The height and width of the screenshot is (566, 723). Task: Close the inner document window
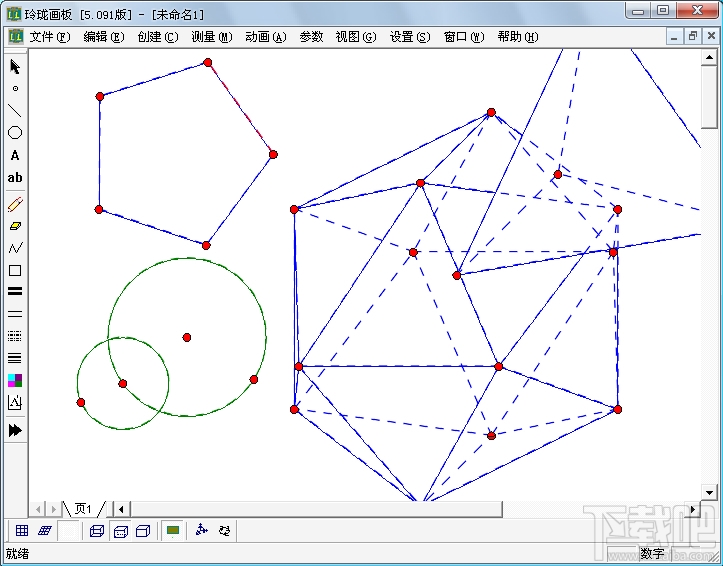click(x=711, y=36)
